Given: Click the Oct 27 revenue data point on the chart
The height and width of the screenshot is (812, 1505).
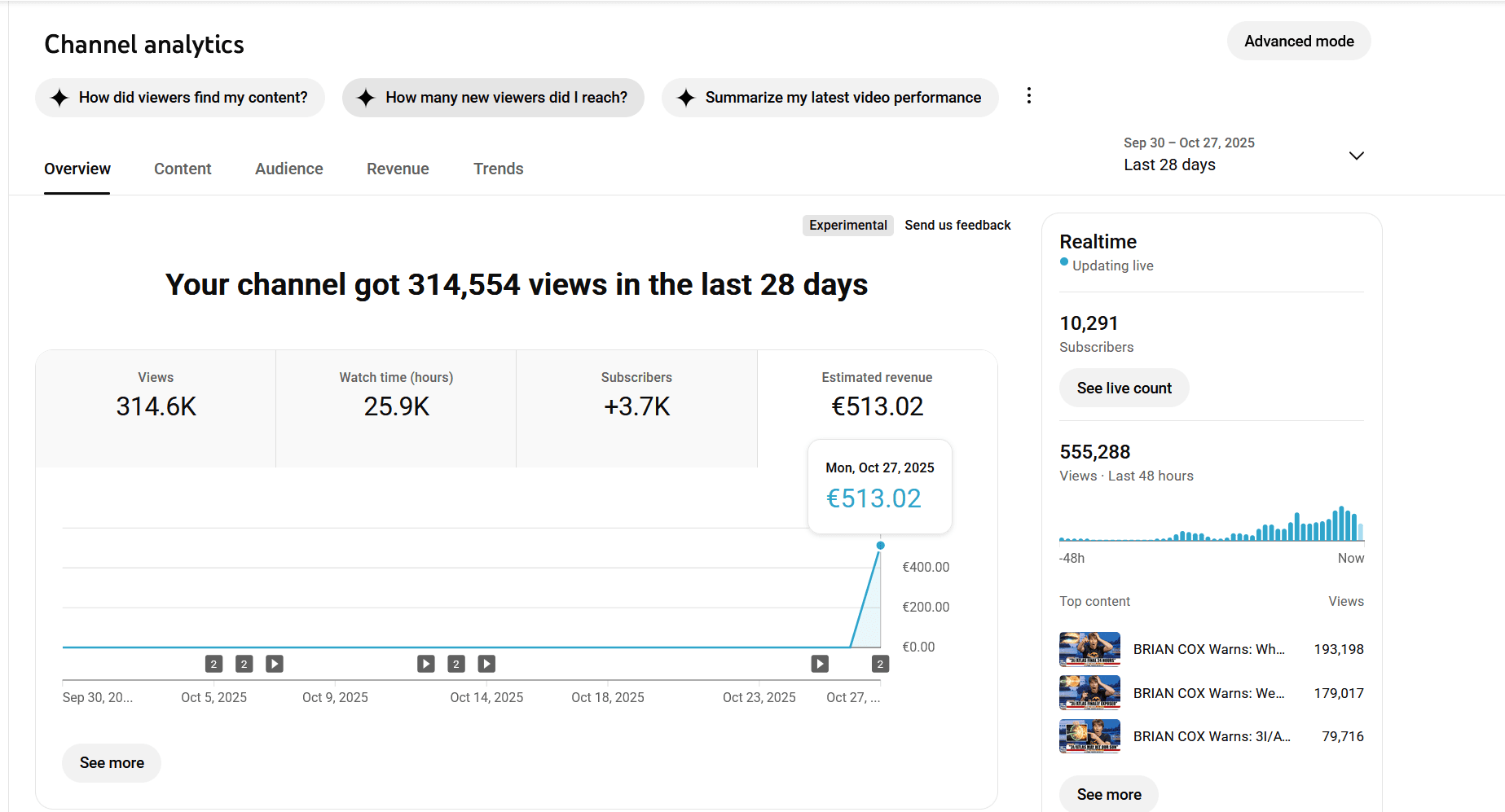Looking at the screenshot, I should click(x=880, y=546).
